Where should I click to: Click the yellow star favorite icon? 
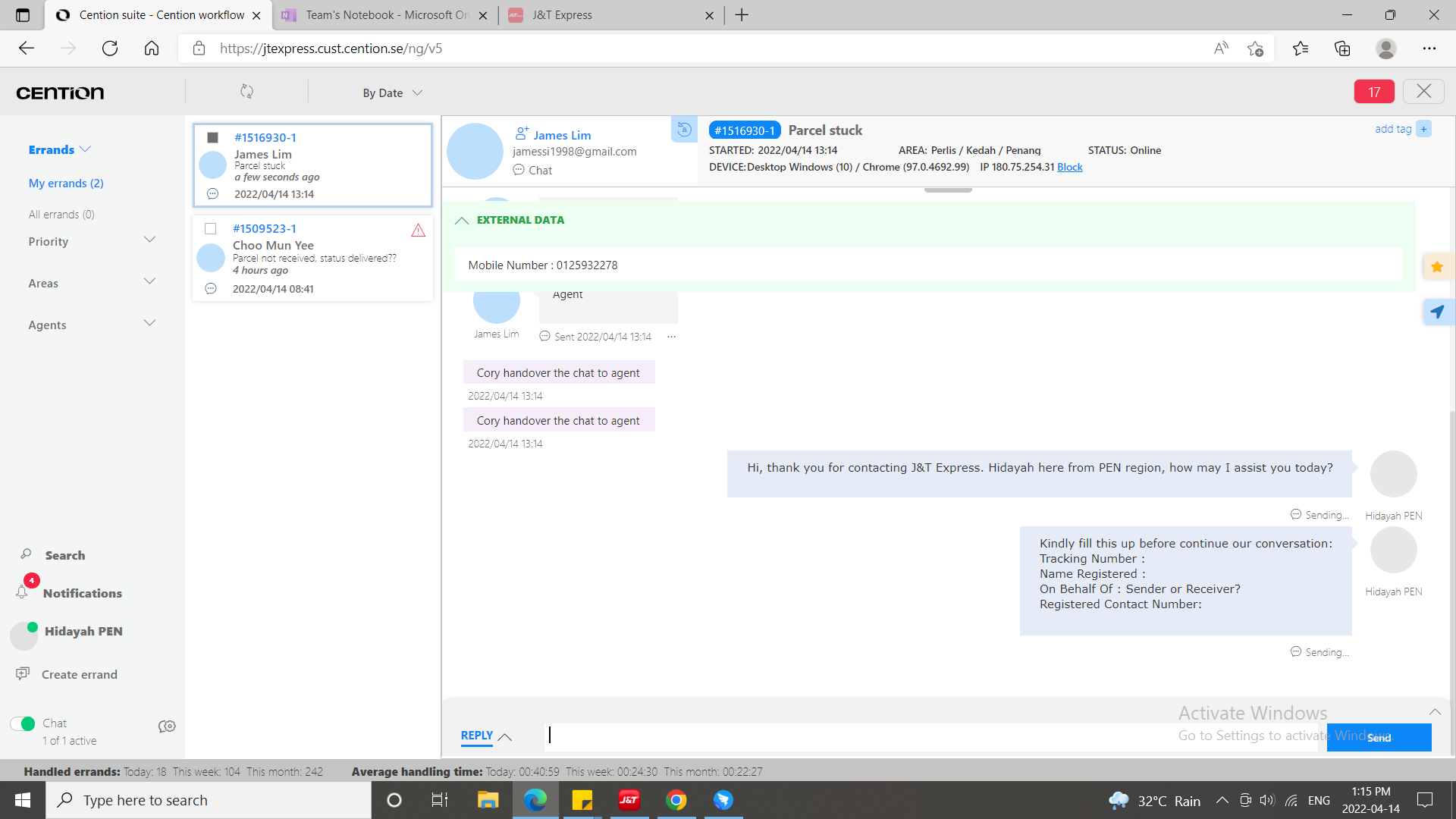click(x=1437, y=267)
